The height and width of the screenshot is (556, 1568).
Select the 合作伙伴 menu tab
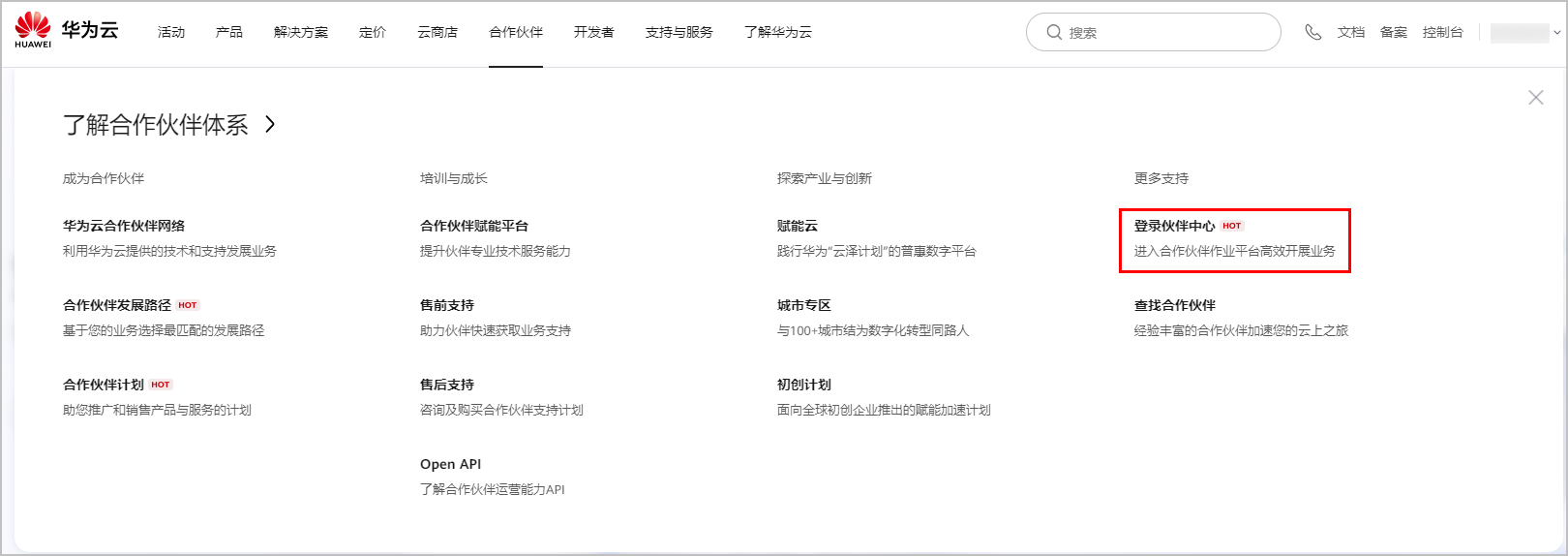tap(516, 32)
